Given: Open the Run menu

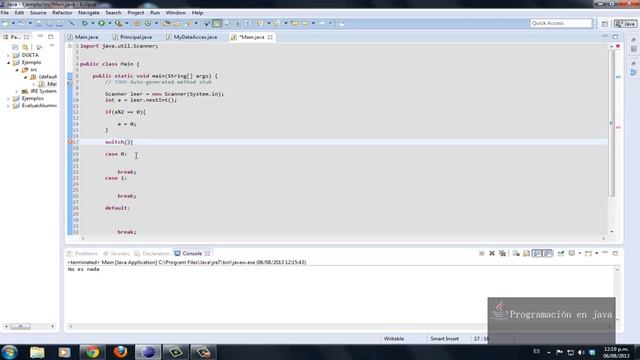Looking at the screenshot, I should click(x=155, y=13).
